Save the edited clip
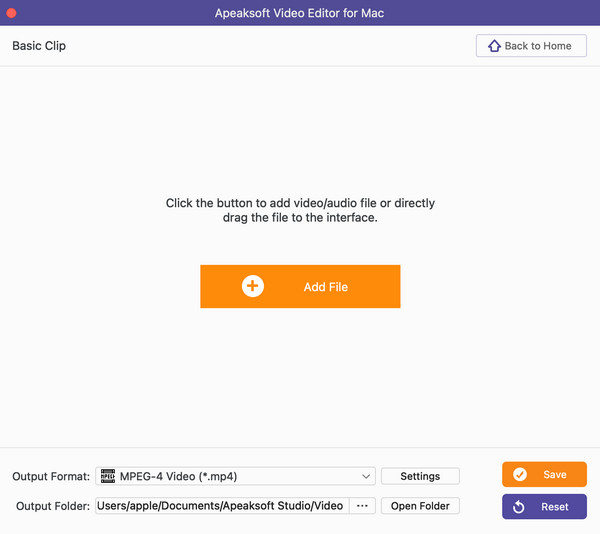Viewport: 600px width, 534px height. pyautogui.click(x=544, y=474)
